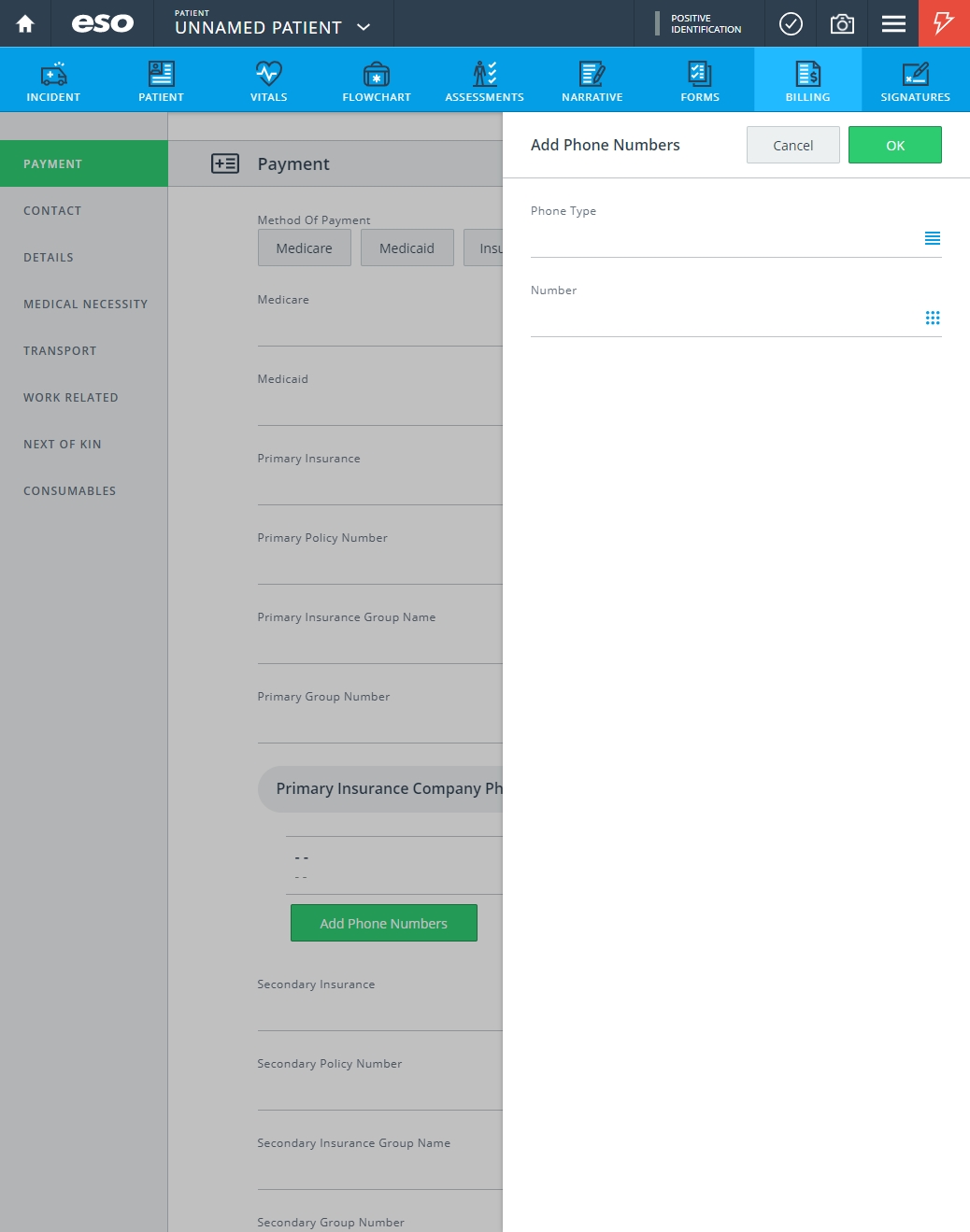Toggle Medicare method of payment
The width and height of the screenshot is (970, 1232).
(x=305, y=248)
